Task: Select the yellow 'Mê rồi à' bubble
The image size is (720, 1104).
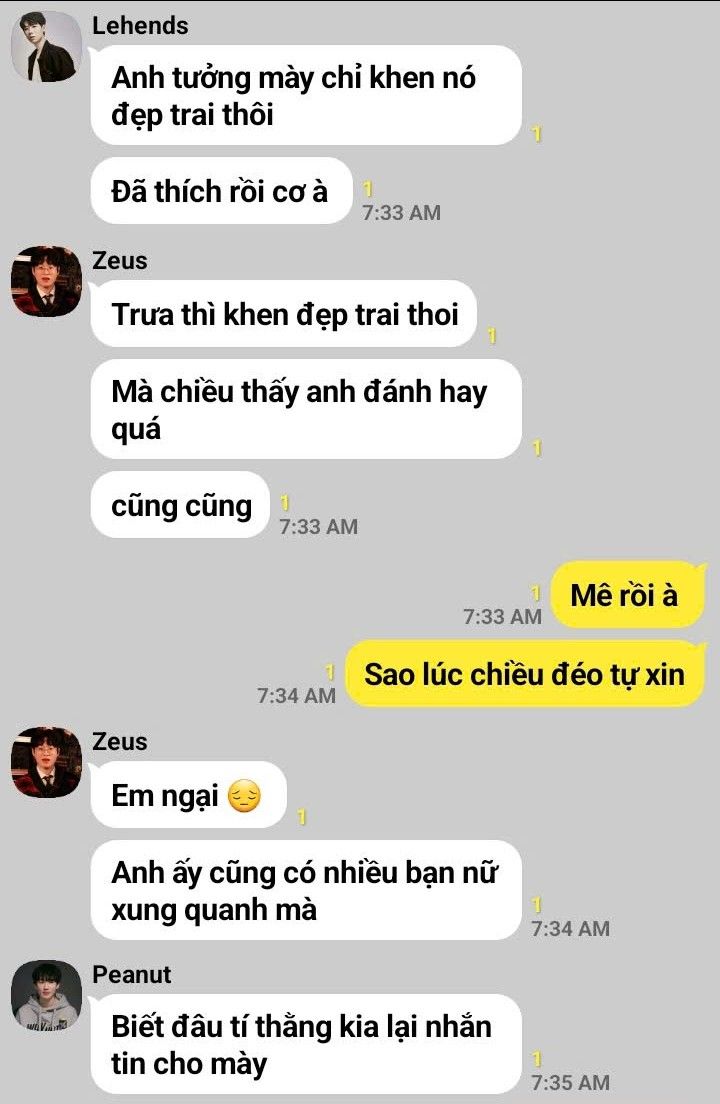Action: (x=627, y=594)
